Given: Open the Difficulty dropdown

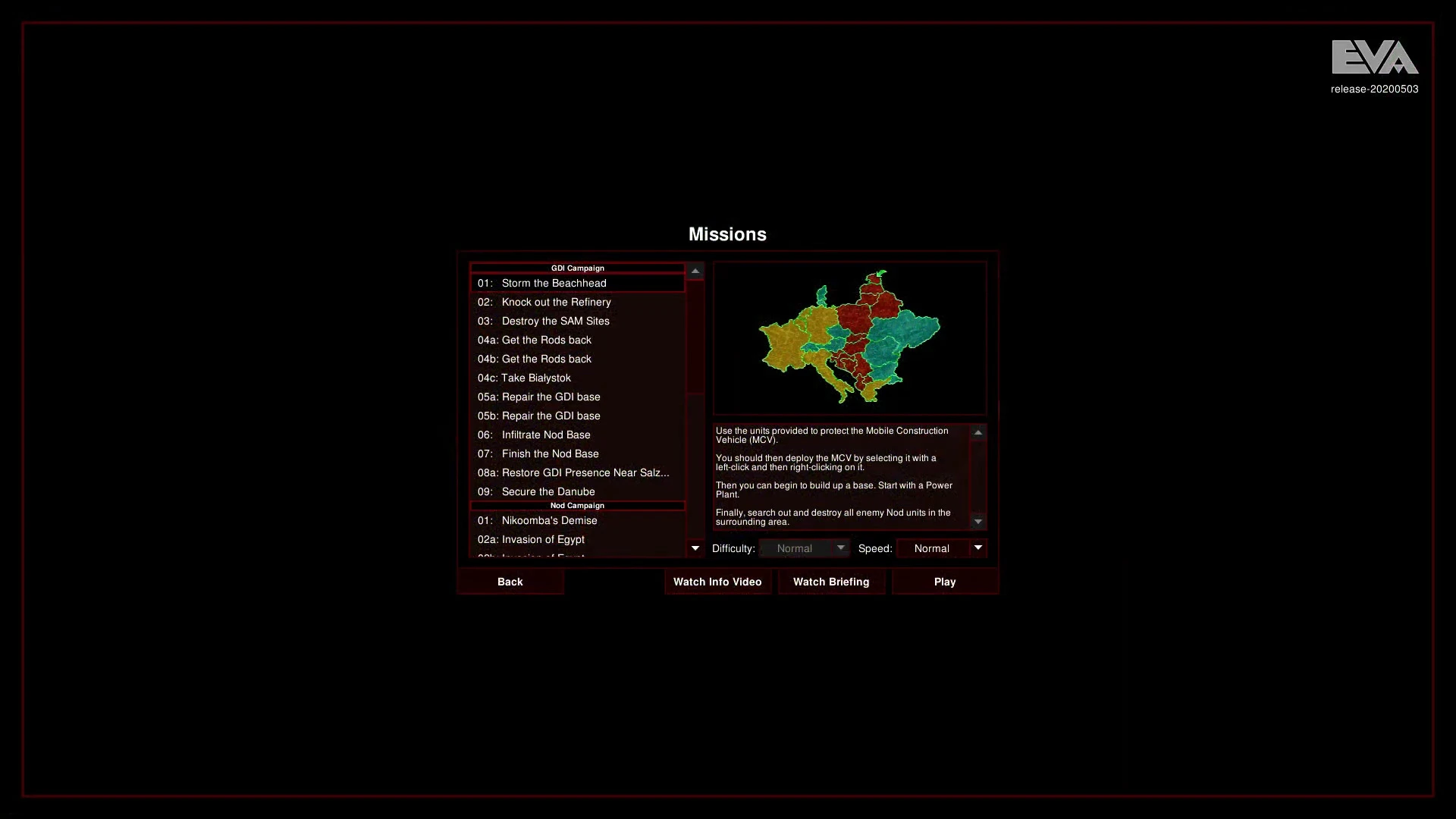Looking at the screenshot, I should click(x=804, y=548).
